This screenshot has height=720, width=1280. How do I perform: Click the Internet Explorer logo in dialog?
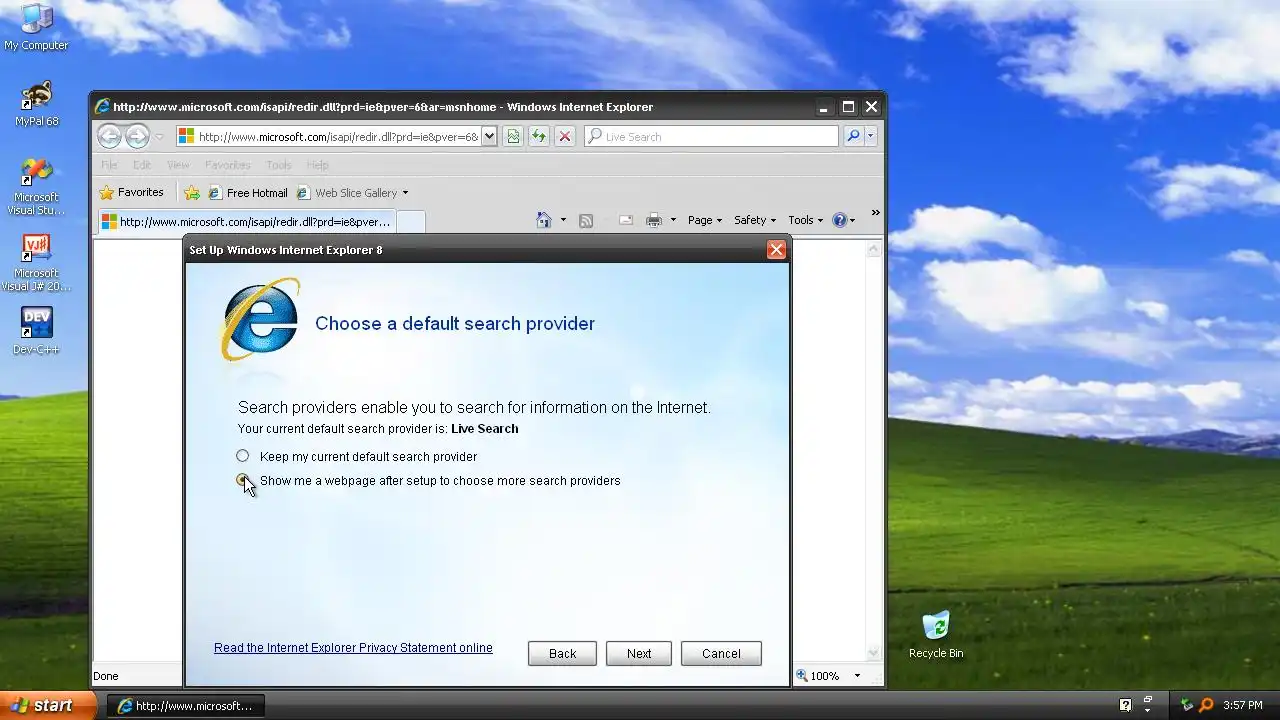click(260, 320)
